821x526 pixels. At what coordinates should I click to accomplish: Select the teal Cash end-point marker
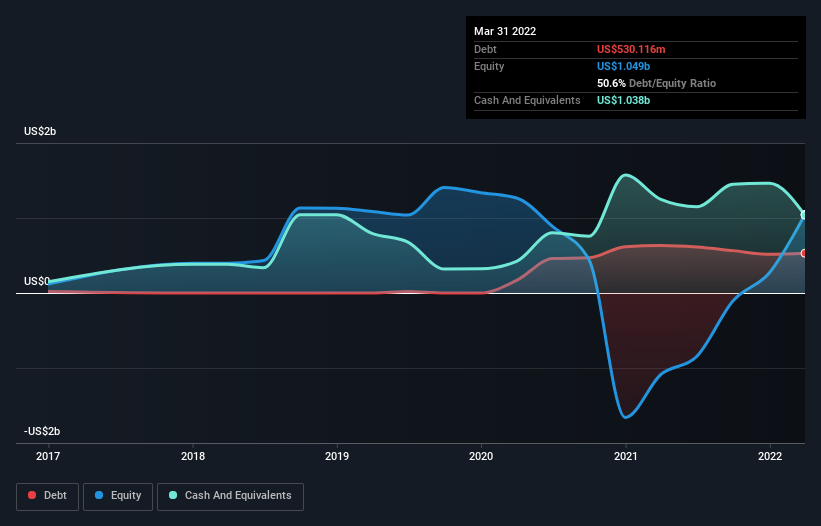[x=804, y=215]
